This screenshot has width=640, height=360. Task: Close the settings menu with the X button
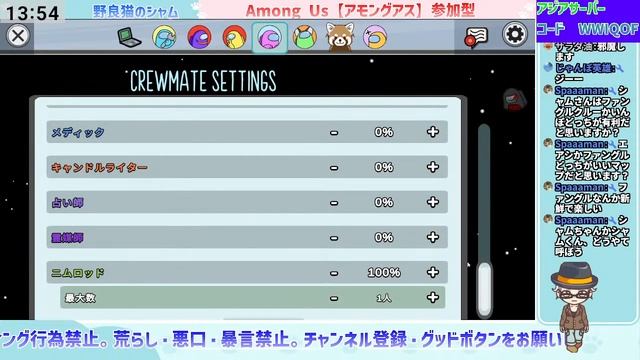point(18,36)
